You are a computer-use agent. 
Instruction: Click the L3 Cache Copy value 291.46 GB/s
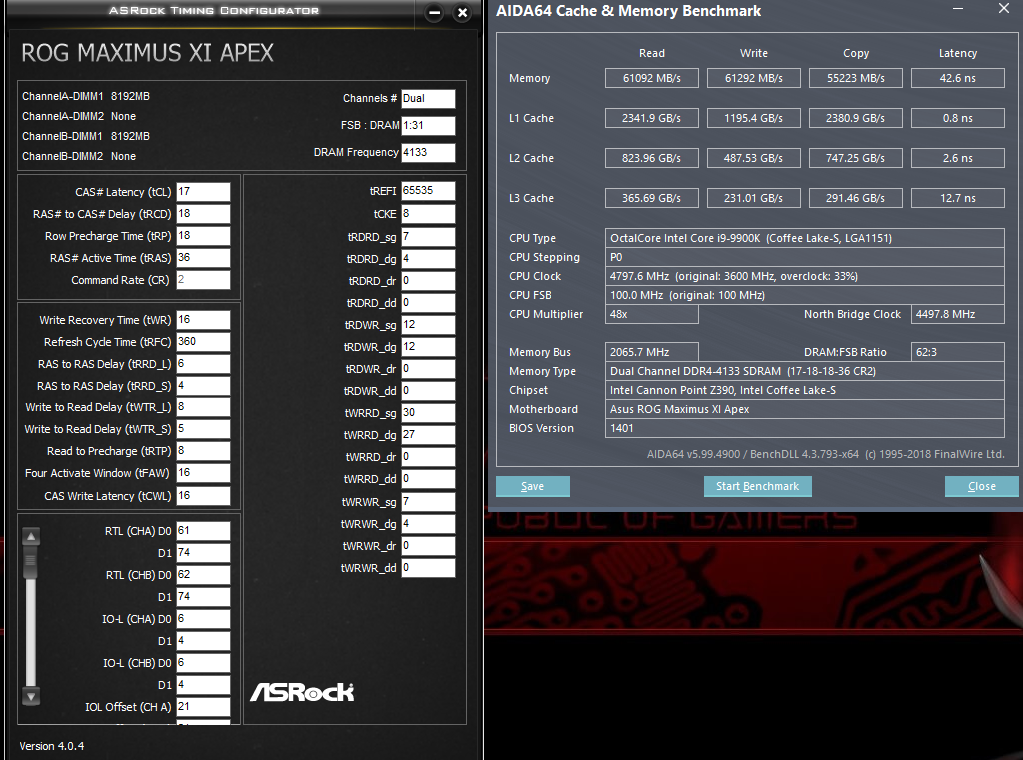click(856, 198)
